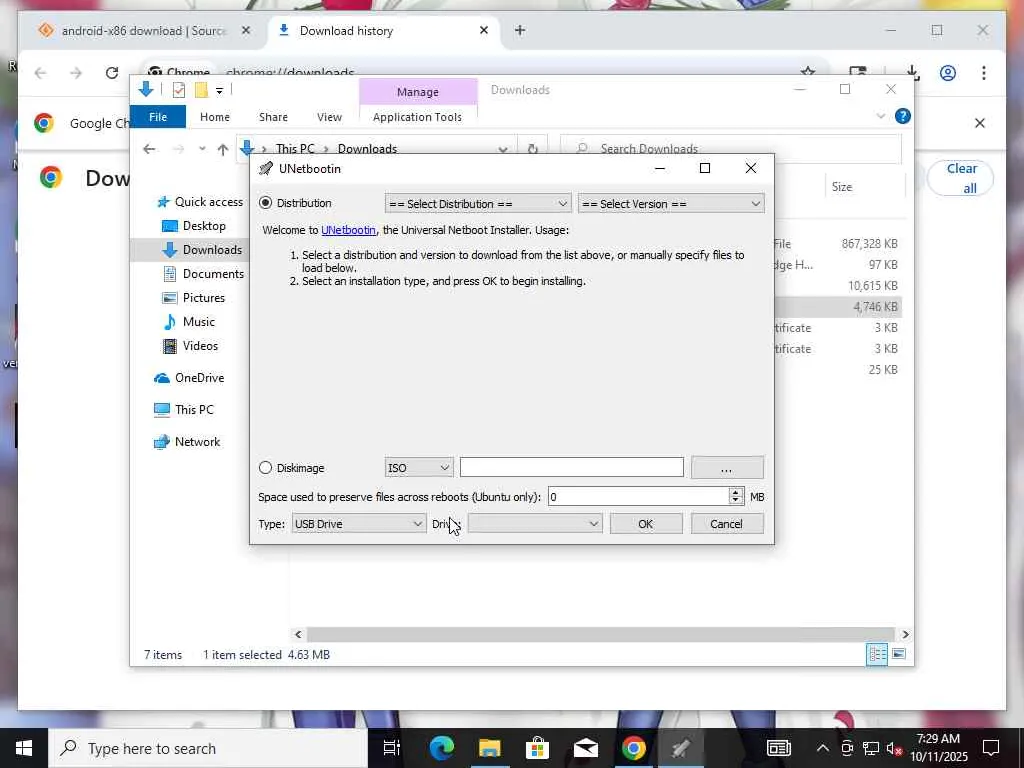Switch to details view icon
This screenshot has width=1024, height=768.
pos(877,654)
